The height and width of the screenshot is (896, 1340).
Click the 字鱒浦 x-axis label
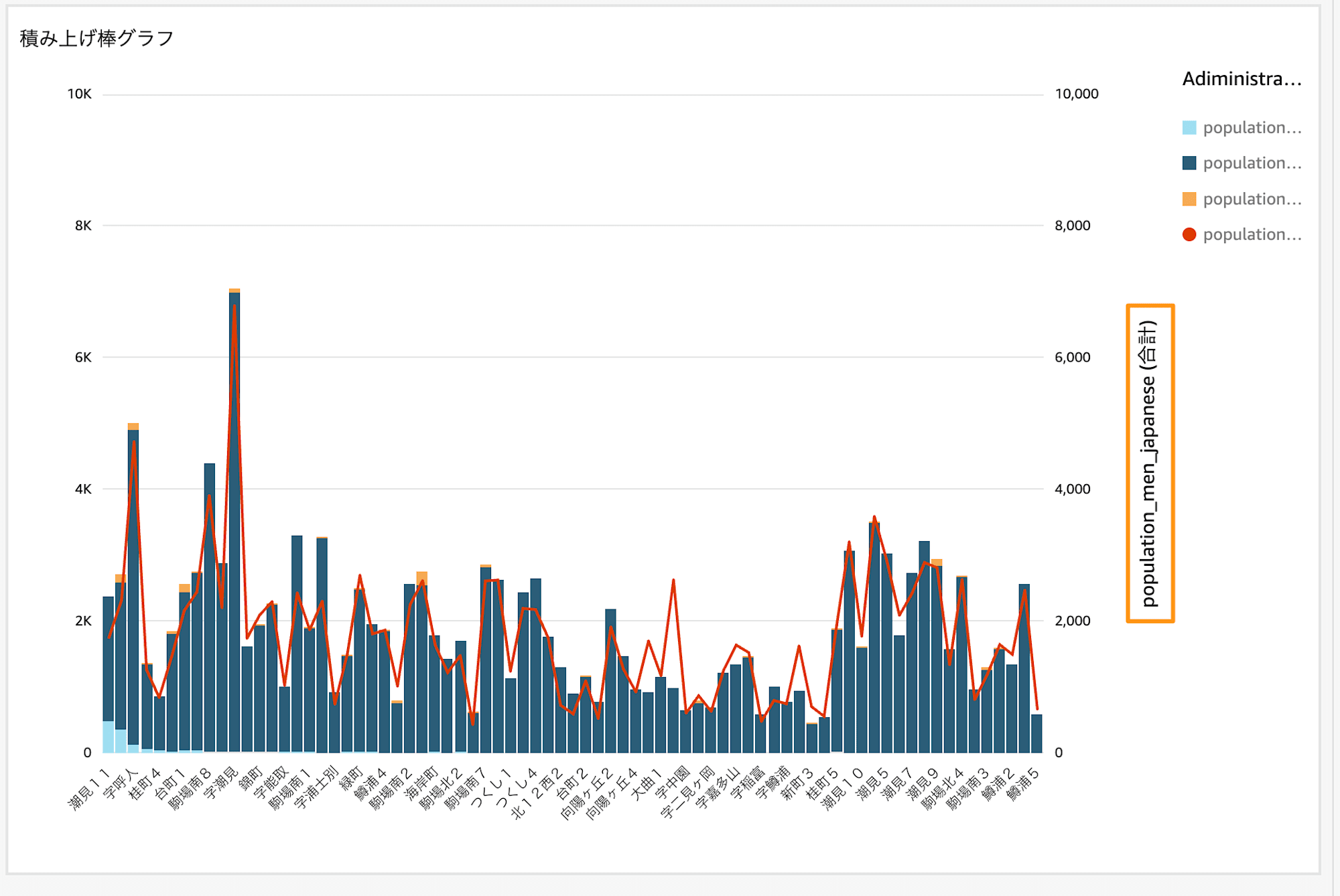point(773,783)
